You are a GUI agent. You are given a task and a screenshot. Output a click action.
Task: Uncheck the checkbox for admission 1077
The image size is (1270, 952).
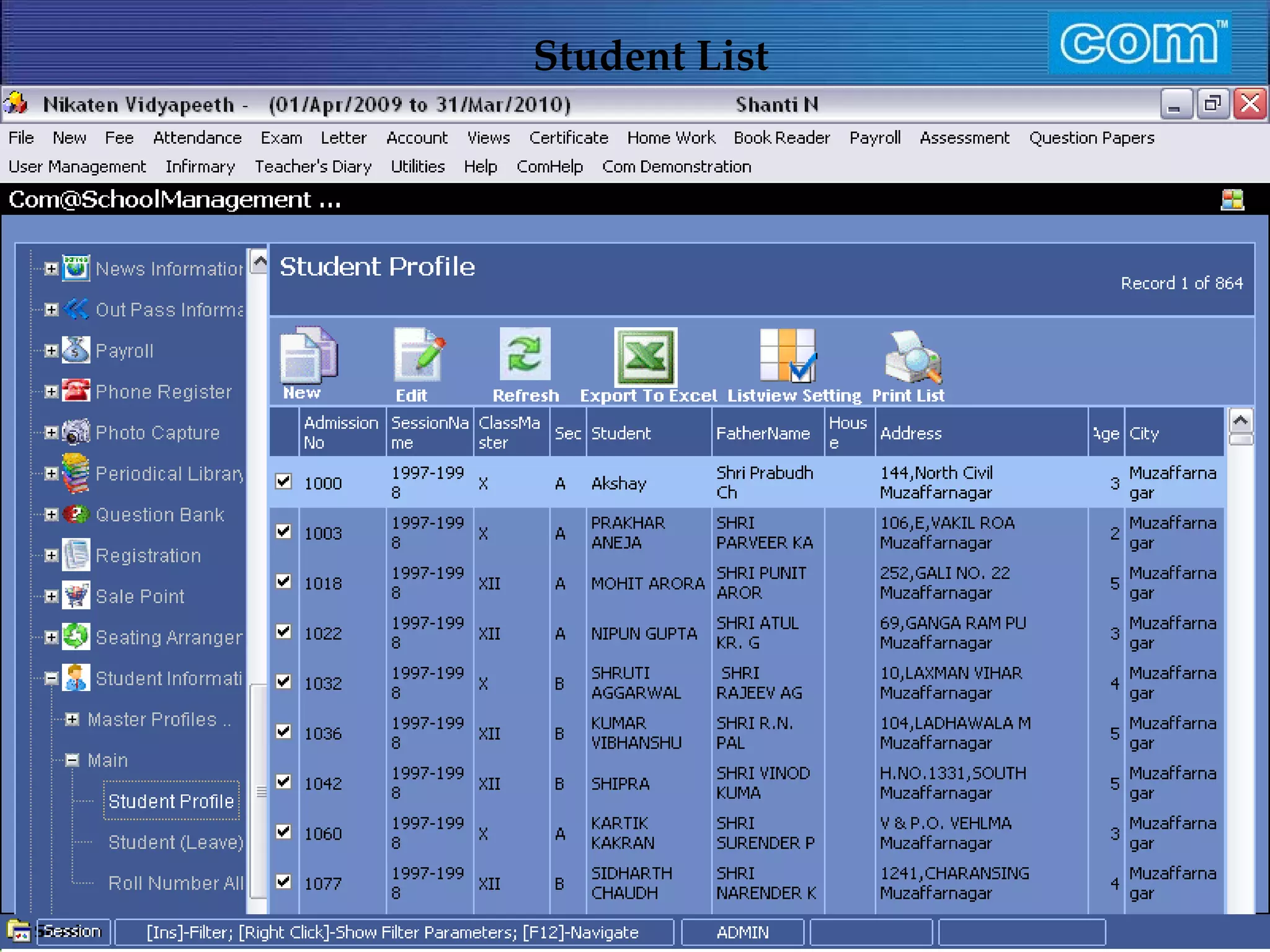283,882
